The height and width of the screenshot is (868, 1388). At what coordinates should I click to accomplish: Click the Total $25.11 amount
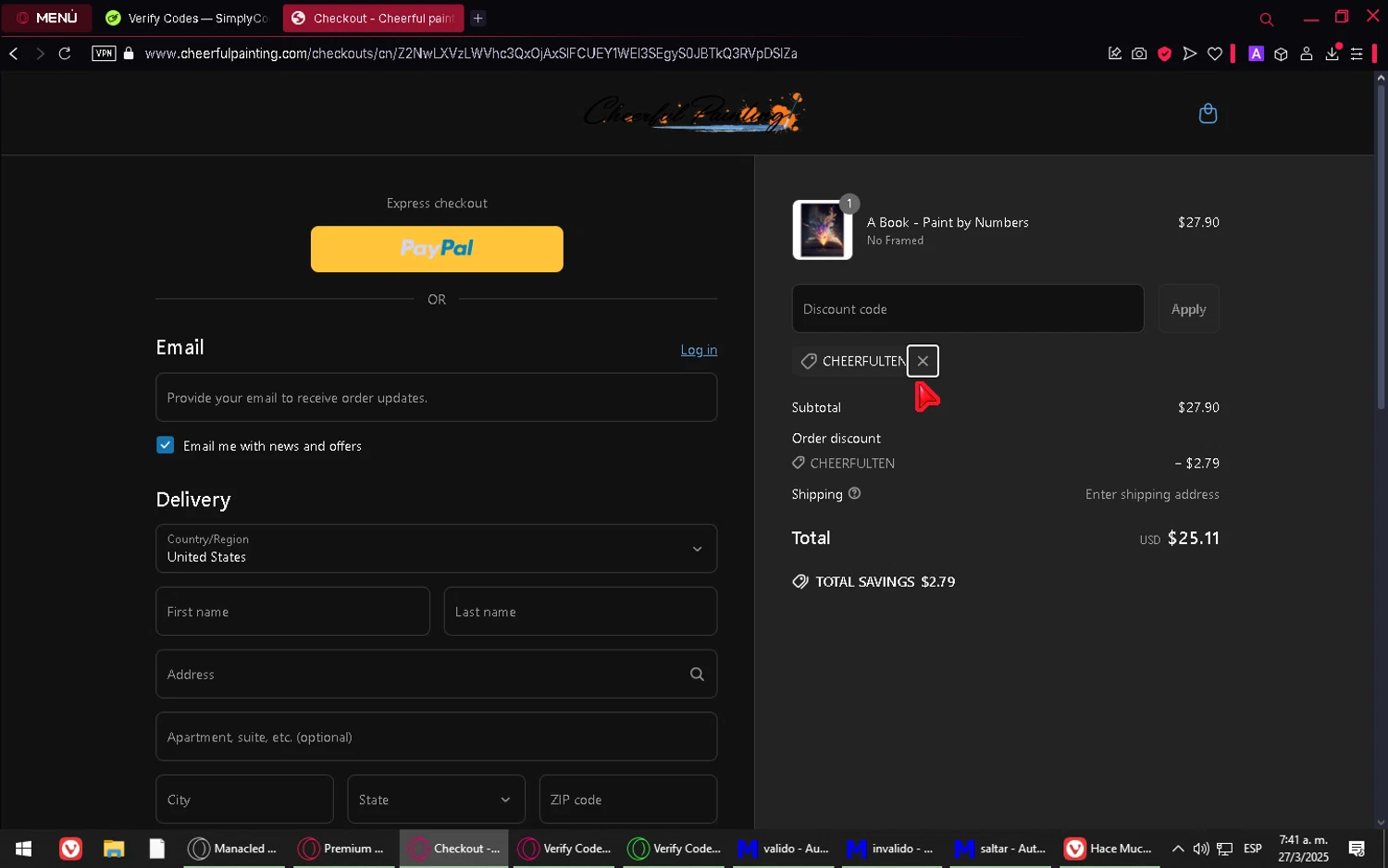point(1193,538)
